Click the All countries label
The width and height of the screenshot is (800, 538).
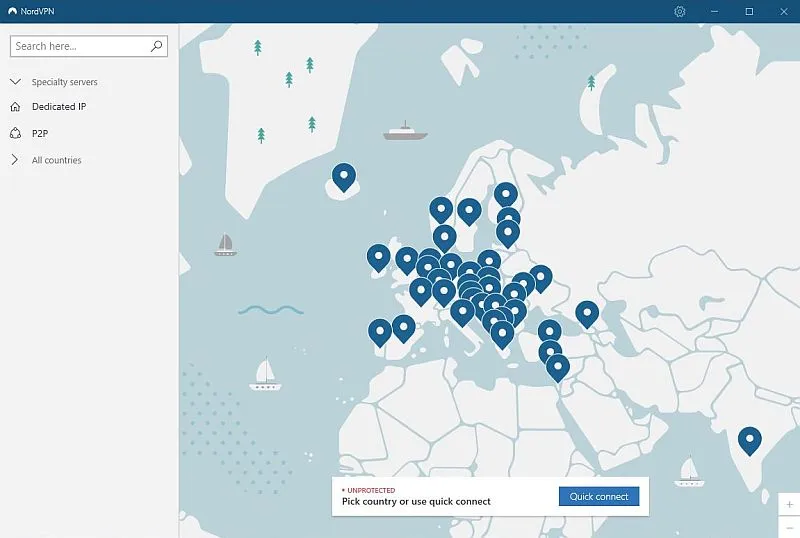click(x=57, y=160)
